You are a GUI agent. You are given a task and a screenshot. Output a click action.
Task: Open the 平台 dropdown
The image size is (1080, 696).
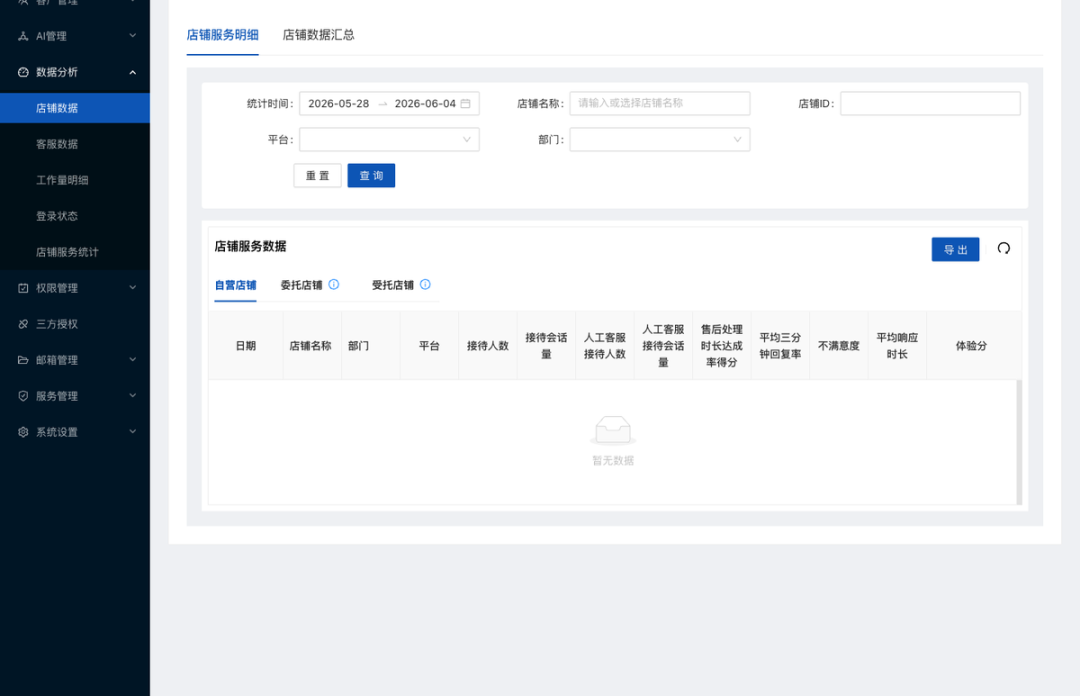389,140
